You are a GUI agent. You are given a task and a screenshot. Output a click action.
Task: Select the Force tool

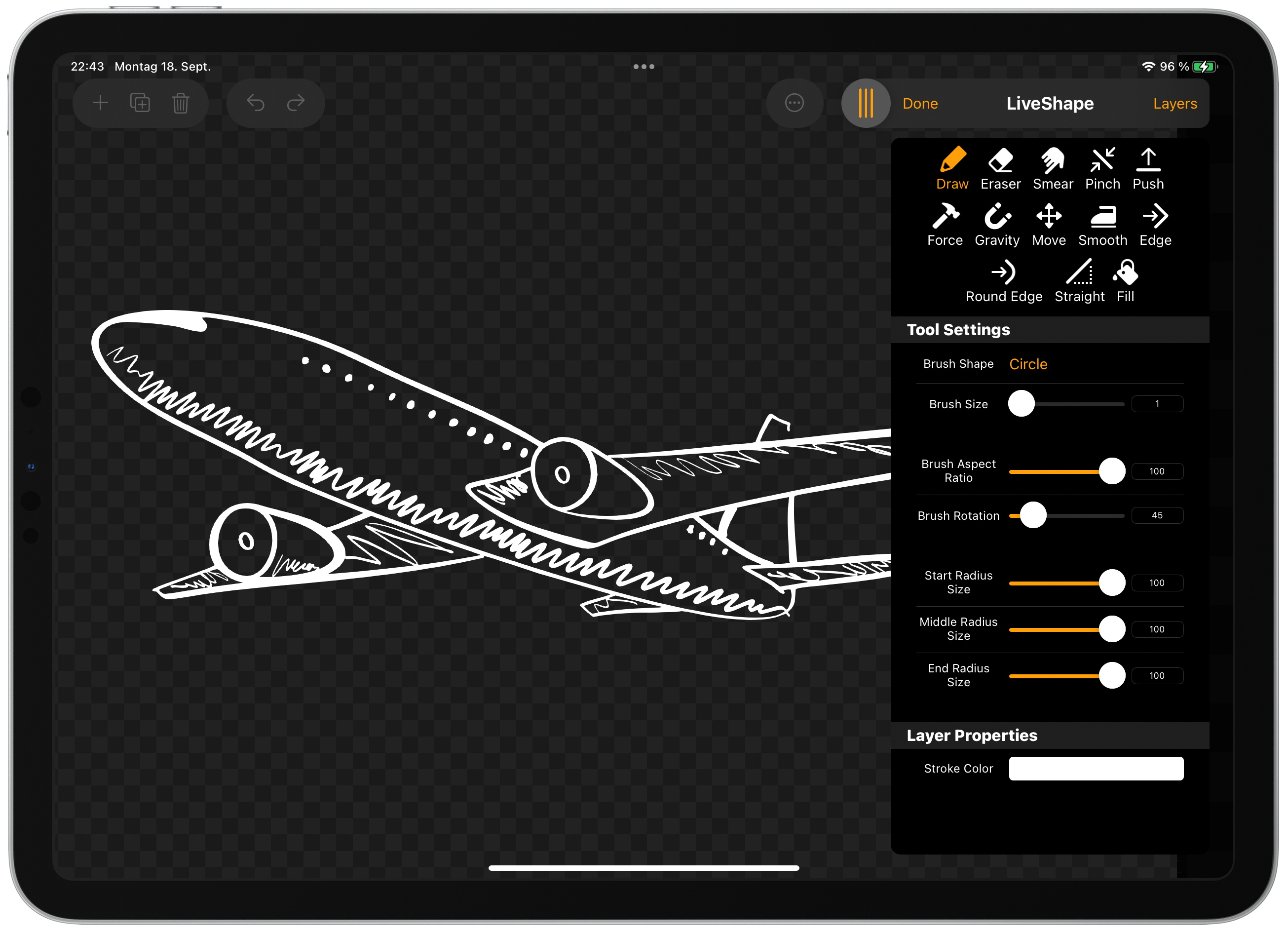pyautogui.click(x=945, y=225)
